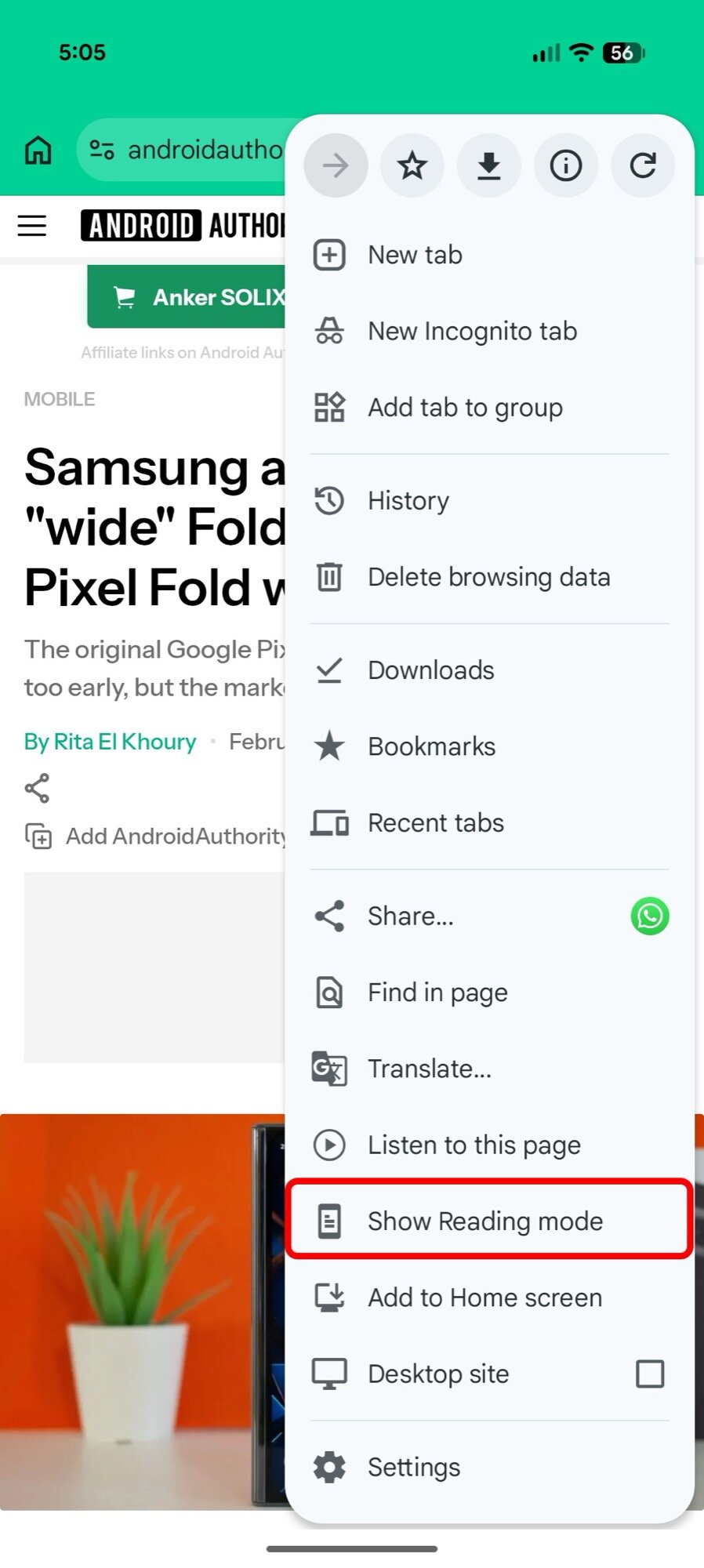Open the Android Authority hamburger menu
This screenshot has height=1568, width=704.
pyautogui.click(x=31, y=226)
